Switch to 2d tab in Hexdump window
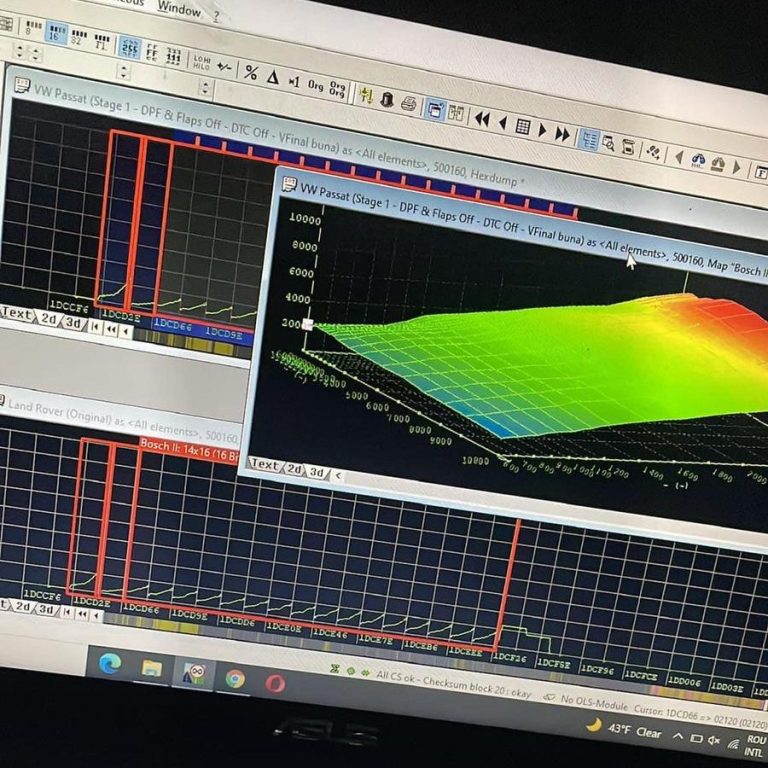Image resolution: width=768 pixels, height=768 pixels. point(48,319)
